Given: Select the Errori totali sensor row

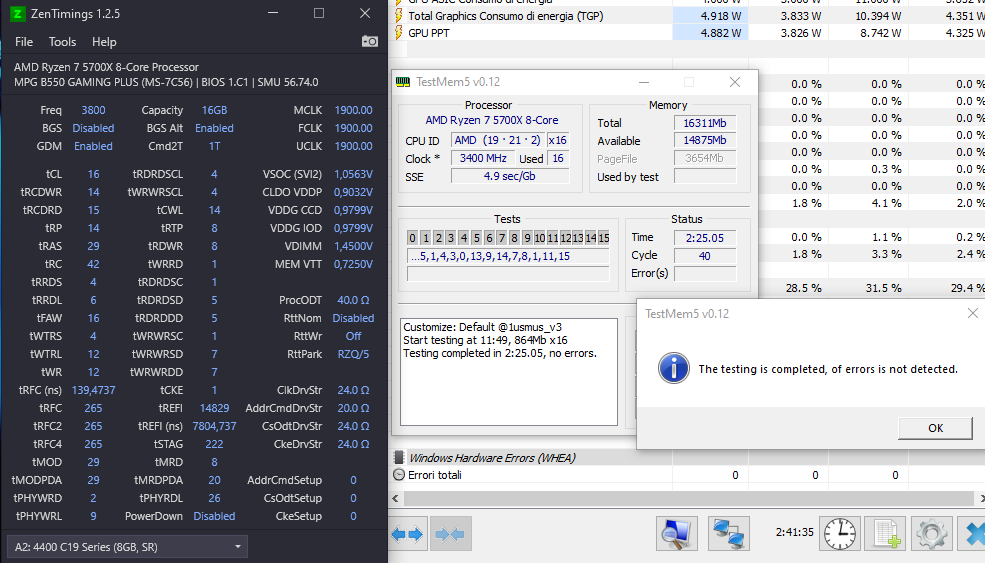Looking at the screenshot, I should coord(687,475).
